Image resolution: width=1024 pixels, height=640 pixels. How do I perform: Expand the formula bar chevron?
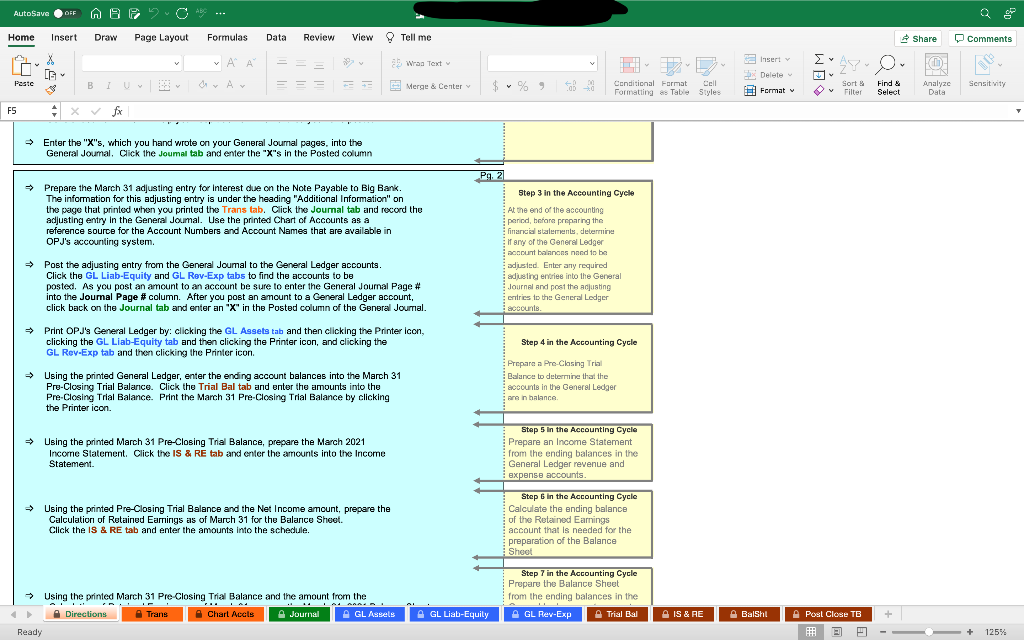1018,111
